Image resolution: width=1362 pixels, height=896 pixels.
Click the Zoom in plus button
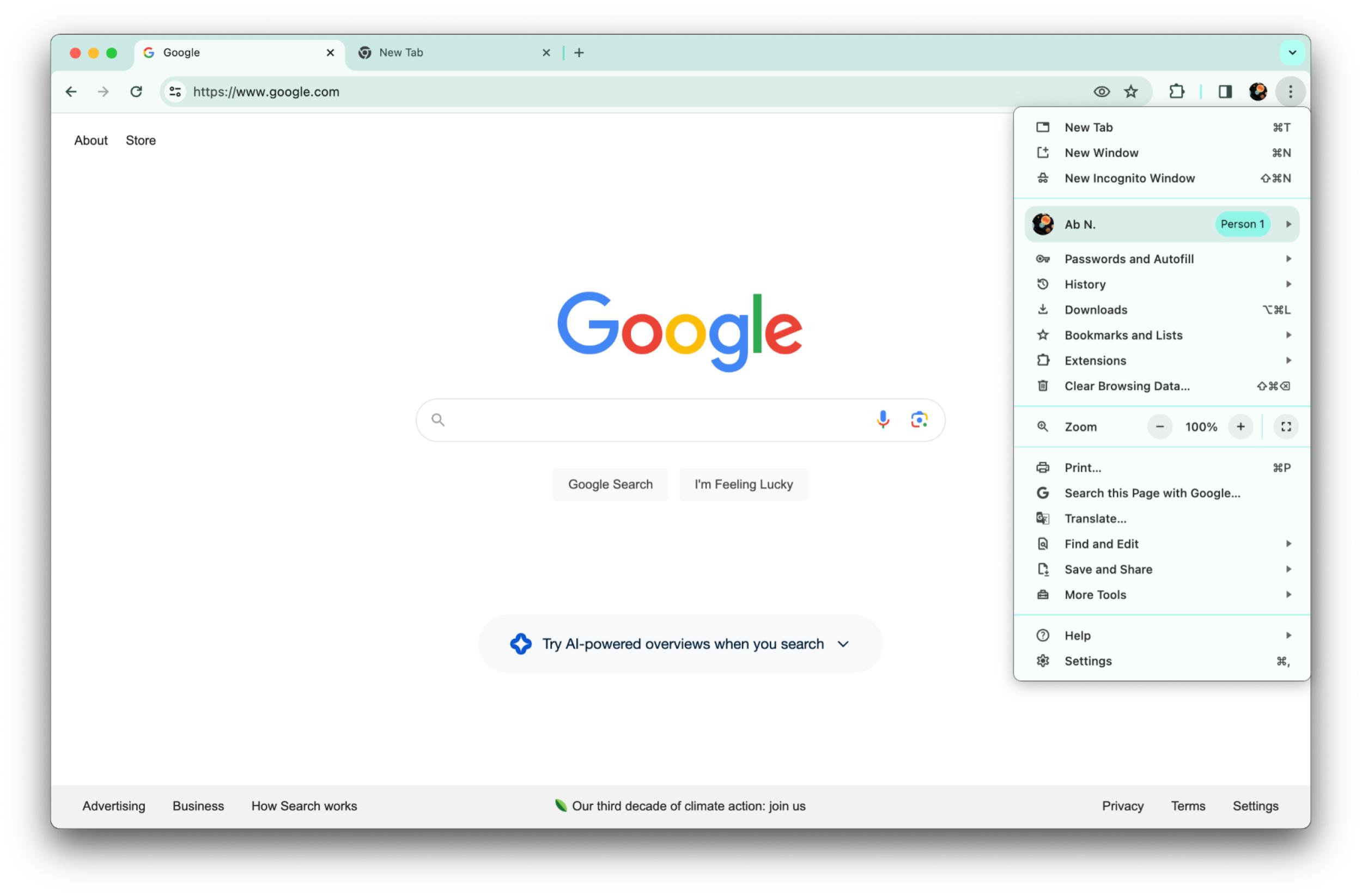[x=1240, y=427]
